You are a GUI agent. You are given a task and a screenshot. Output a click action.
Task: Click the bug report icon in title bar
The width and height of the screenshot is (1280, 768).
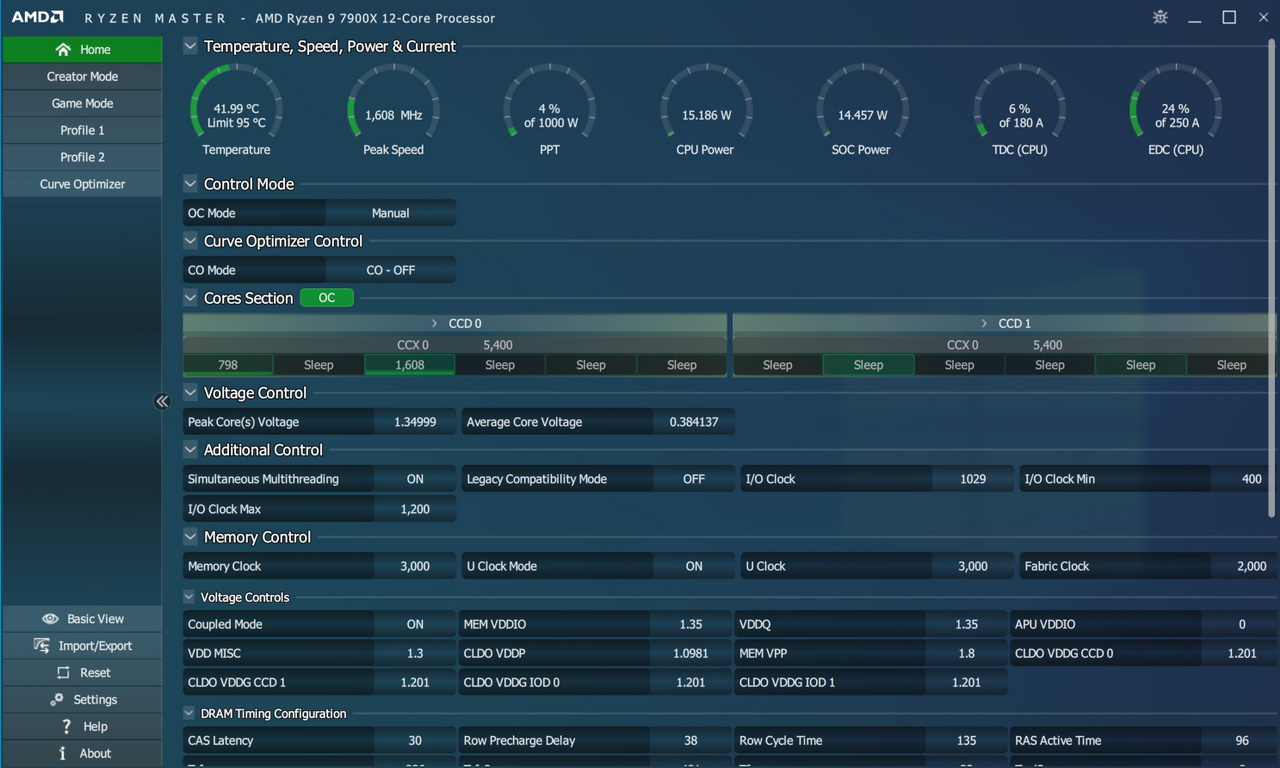point(1160,17)
